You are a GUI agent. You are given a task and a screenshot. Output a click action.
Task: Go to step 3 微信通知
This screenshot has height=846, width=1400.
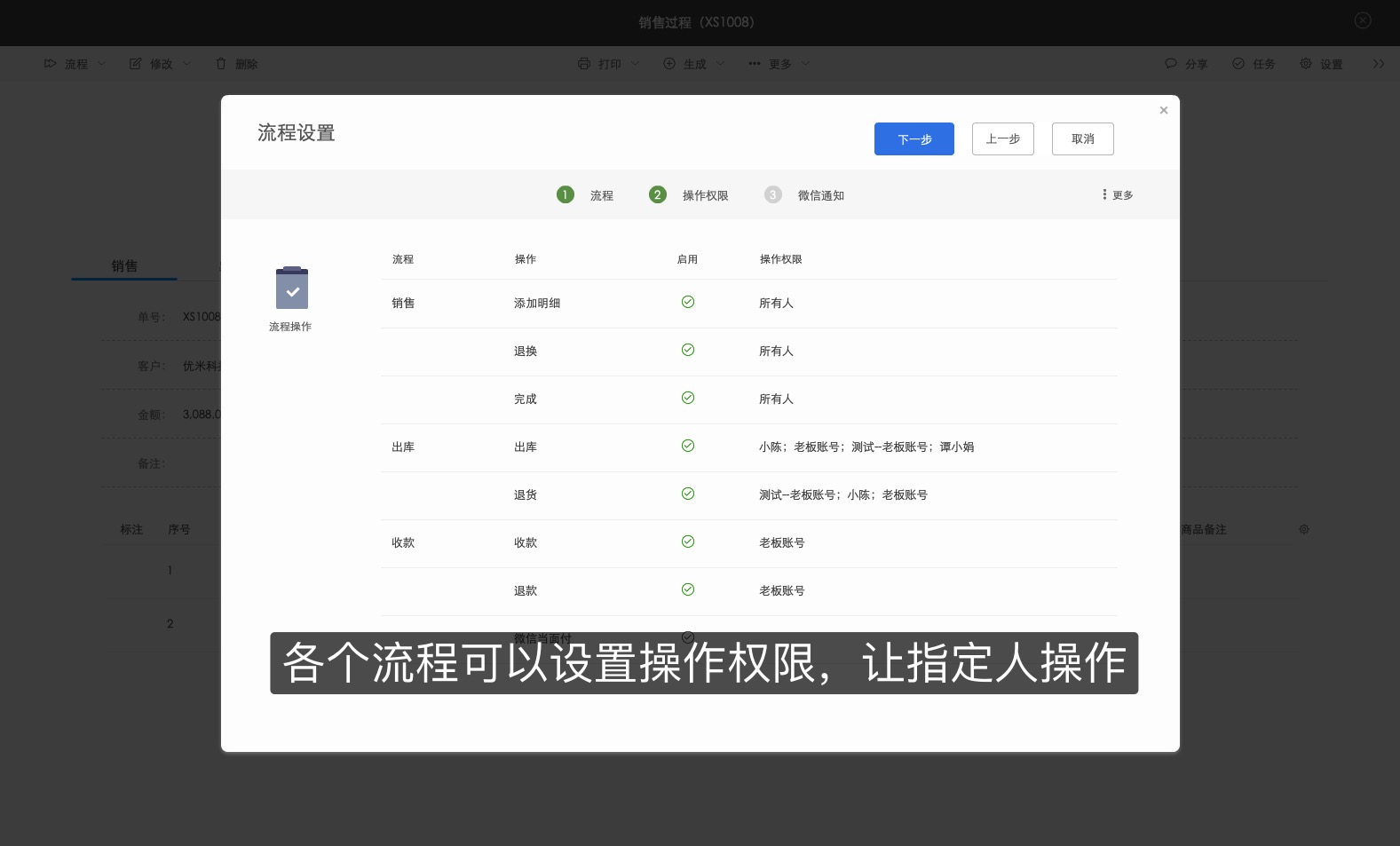[x=803, y=195]
